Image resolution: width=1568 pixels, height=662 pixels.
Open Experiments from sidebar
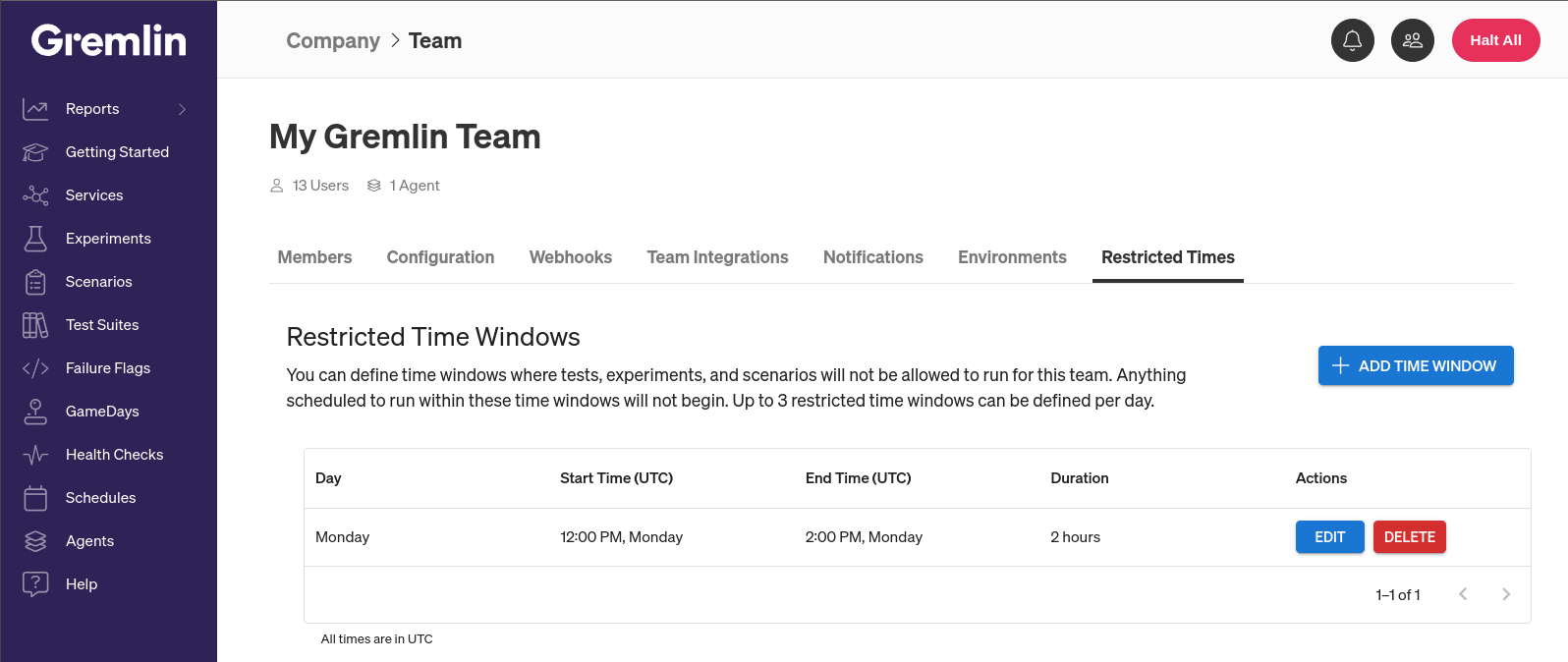coord(108,239)
